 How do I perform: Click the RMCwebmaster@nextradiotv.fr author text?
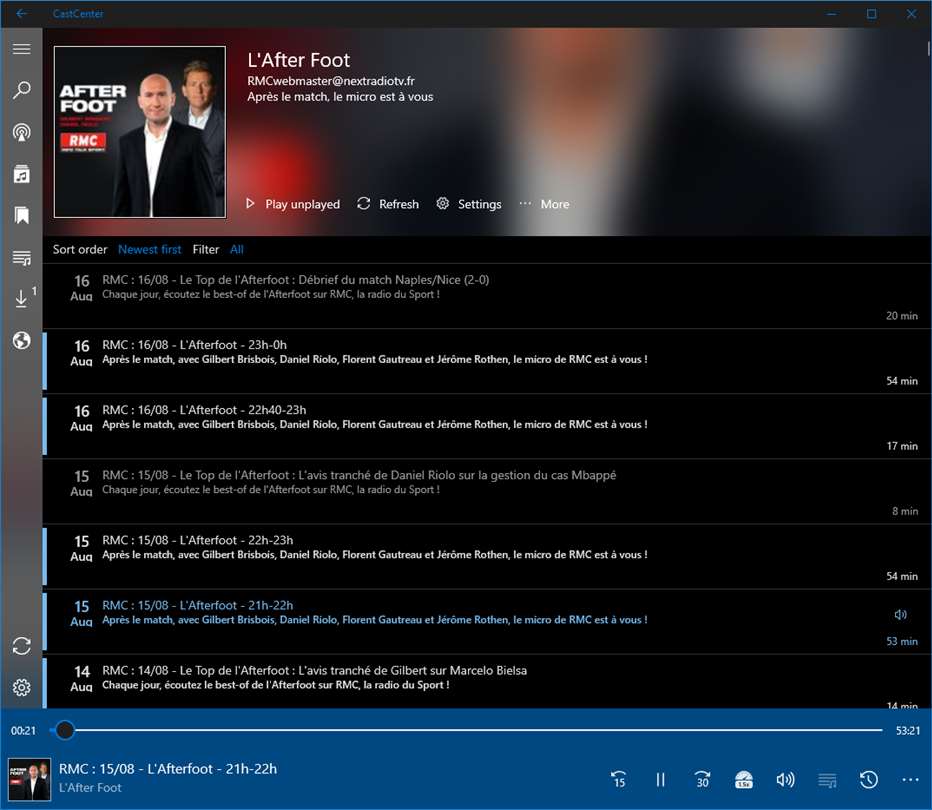(331, 81)
